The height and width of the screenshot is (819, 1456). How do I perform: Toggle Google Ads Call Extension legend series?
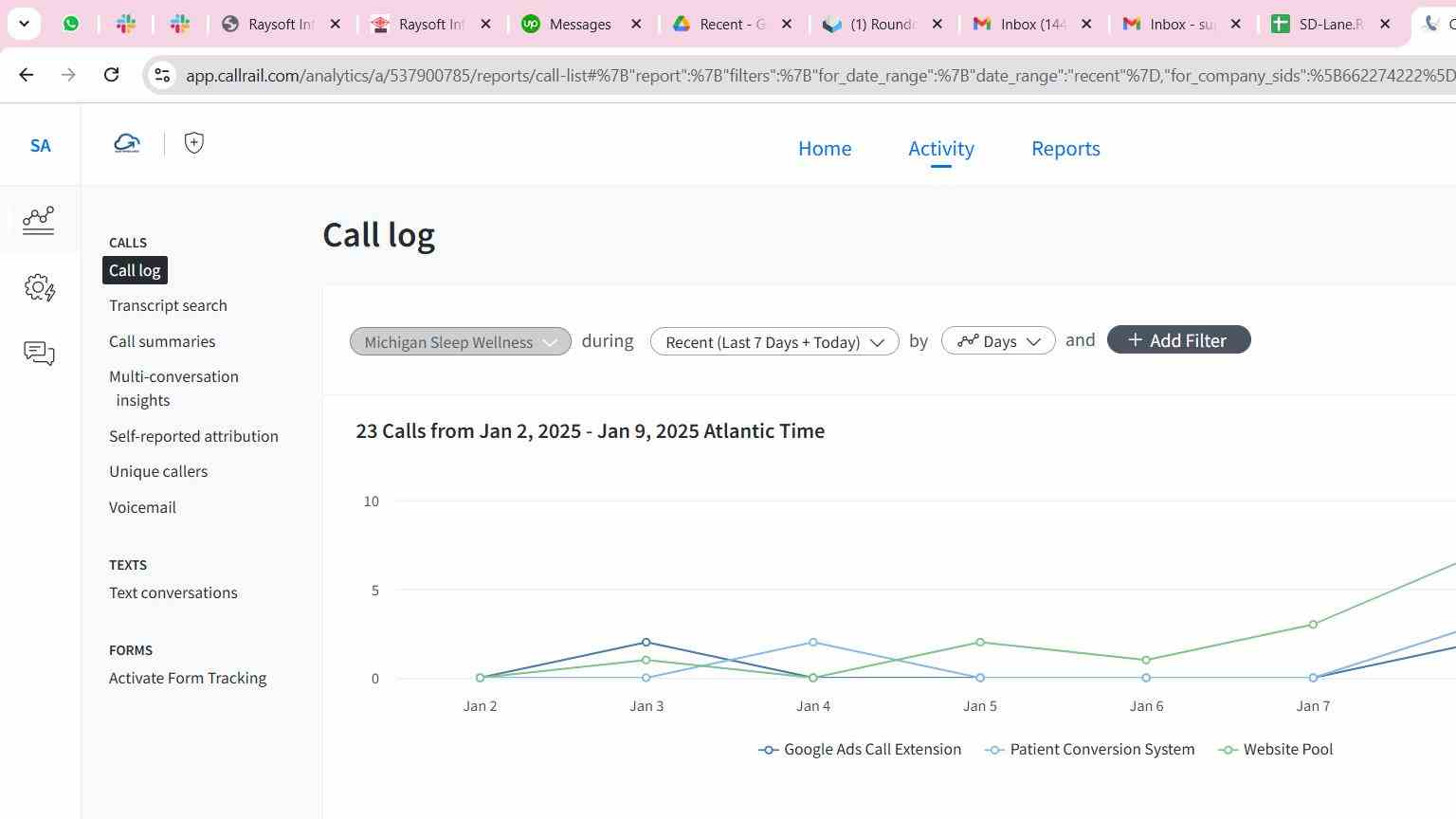click(860, 749)
